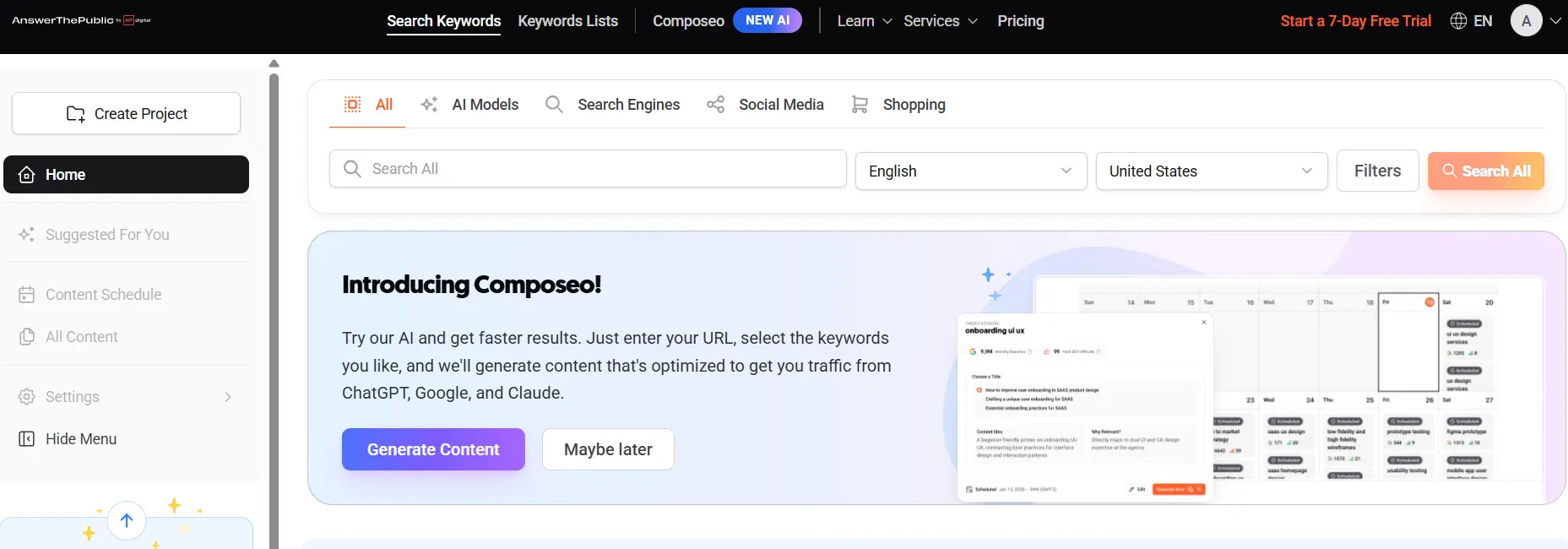
Task: Click the globe language icon
Action: pos(1458,21)
